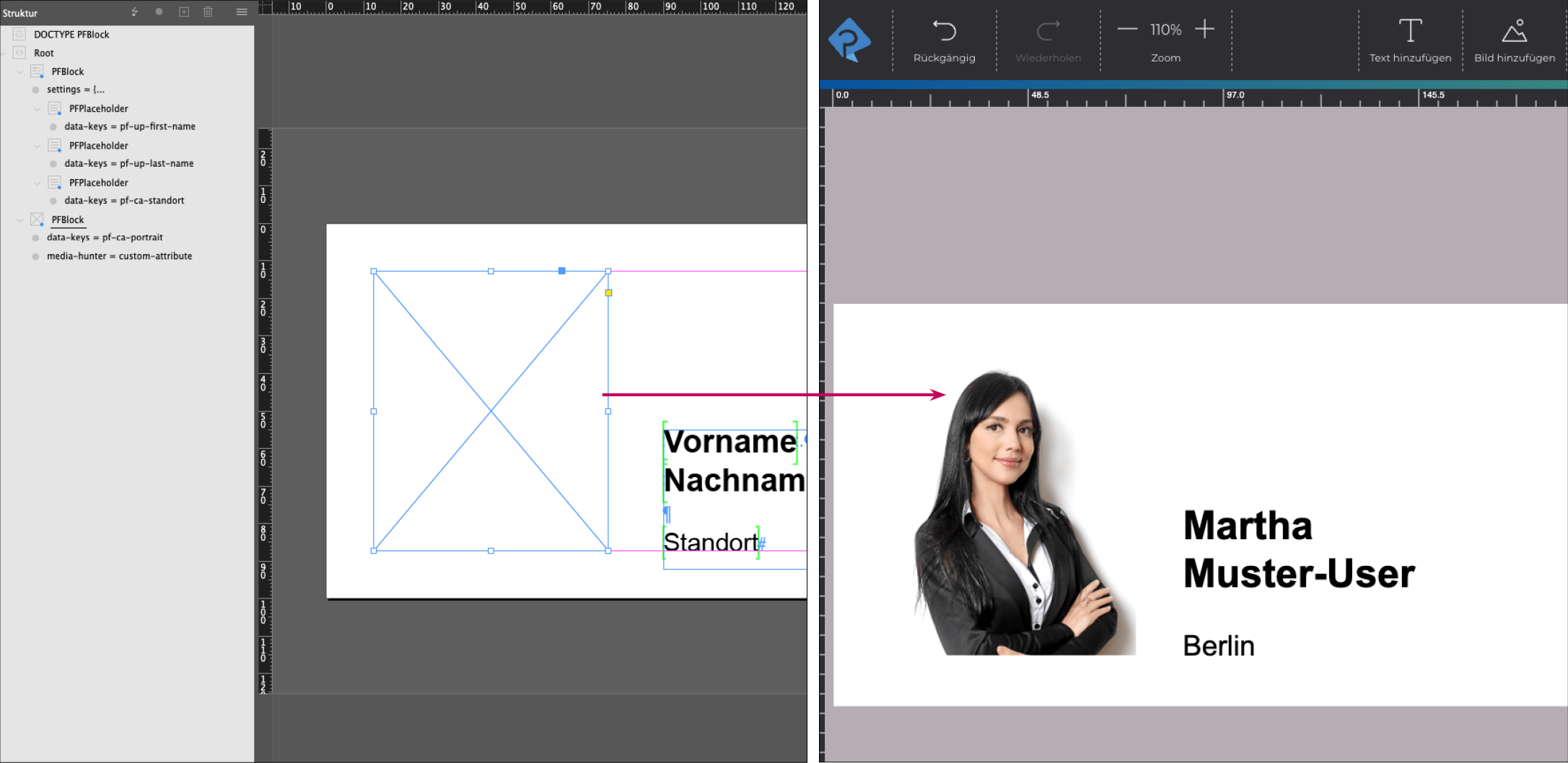Screen dimensions: 1568x763
Task: Select the Root element in structure tree
Action: pos(43,53)
